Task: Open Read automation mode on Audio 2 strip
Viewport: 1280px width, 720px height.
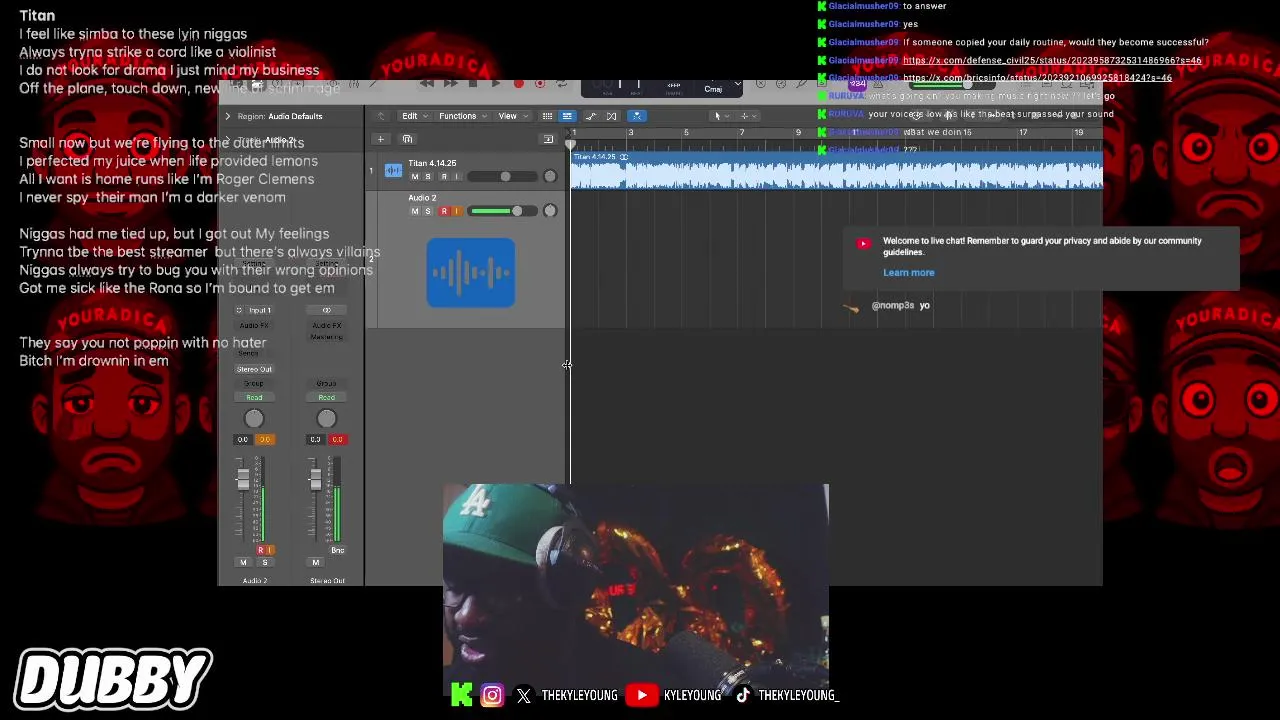Action: pos(254,398)
